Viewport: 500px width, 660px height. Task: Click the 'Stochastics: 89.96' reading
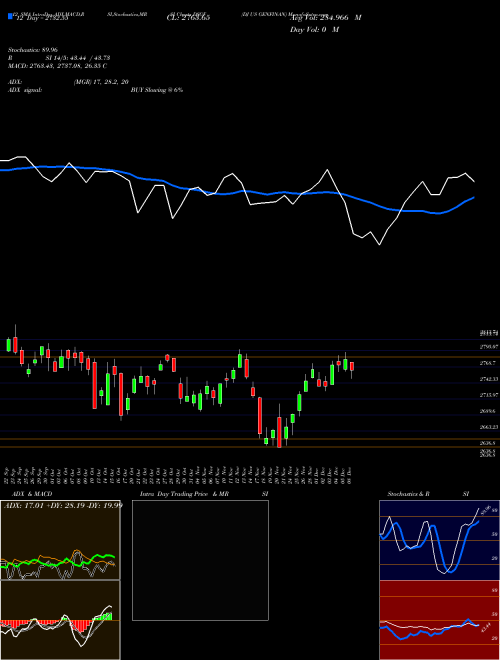[x=33, y=50]
